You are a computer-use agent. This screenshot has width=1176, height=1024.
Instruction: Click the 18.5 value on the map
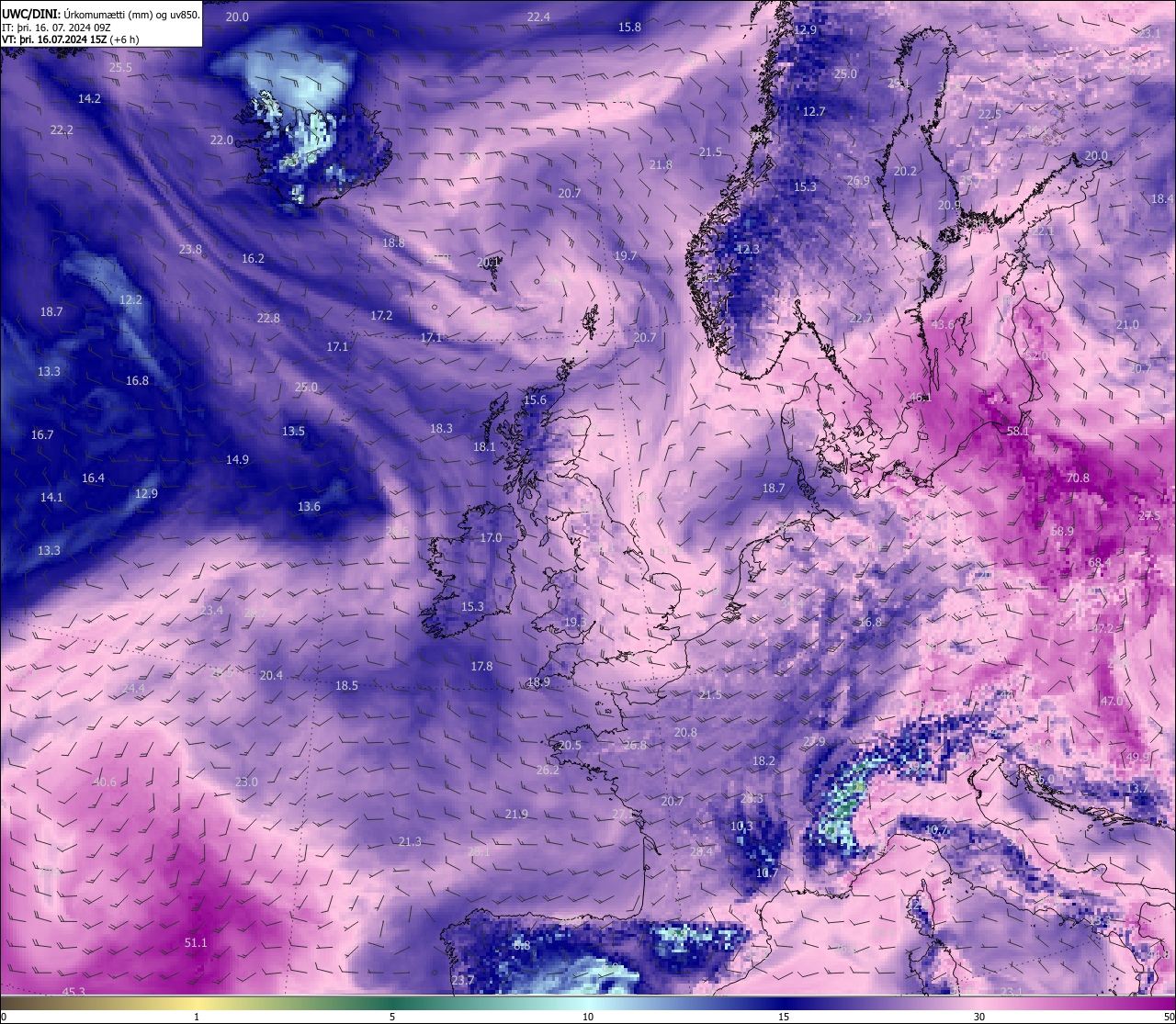click(x=346, y=685)
